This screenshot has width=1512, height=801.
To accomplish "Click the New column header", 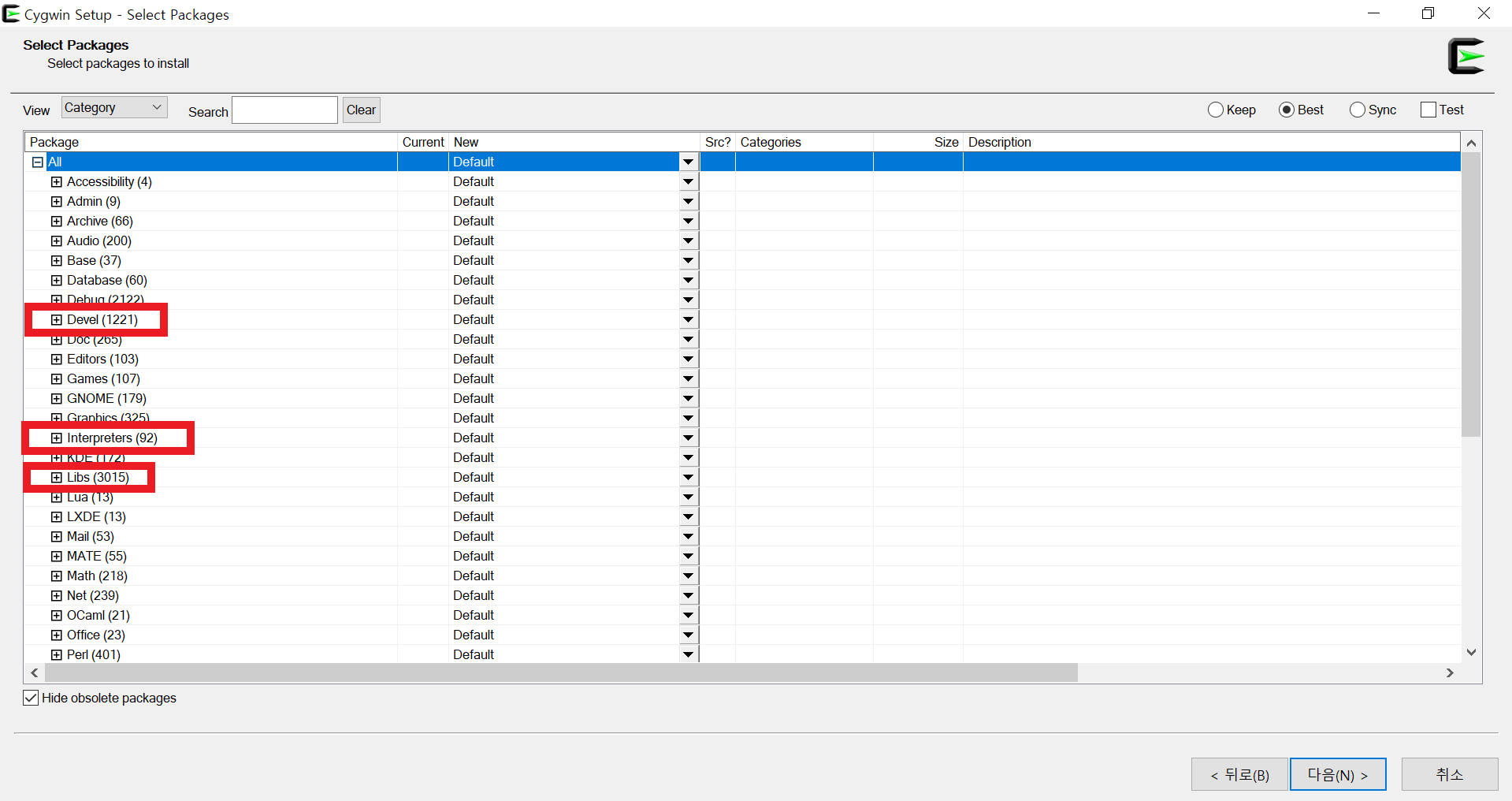I will click(574, 143).
